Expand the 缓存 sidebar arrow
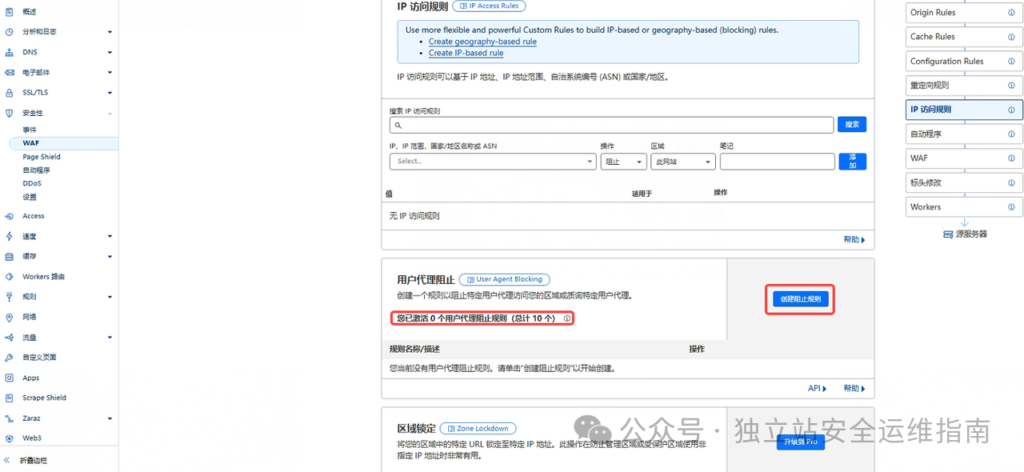 pyautogui.click(x=110, y=257)
